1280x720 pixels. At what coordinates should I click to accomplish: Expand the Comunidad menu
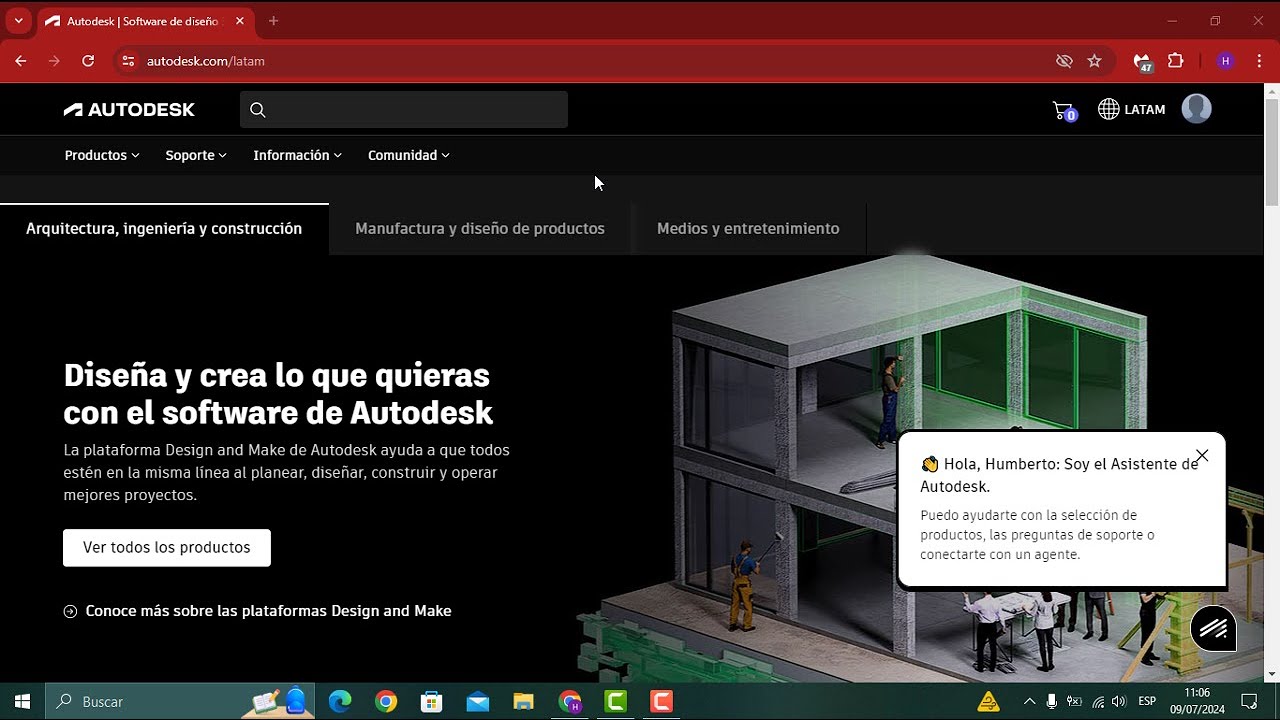coord(409,155)
